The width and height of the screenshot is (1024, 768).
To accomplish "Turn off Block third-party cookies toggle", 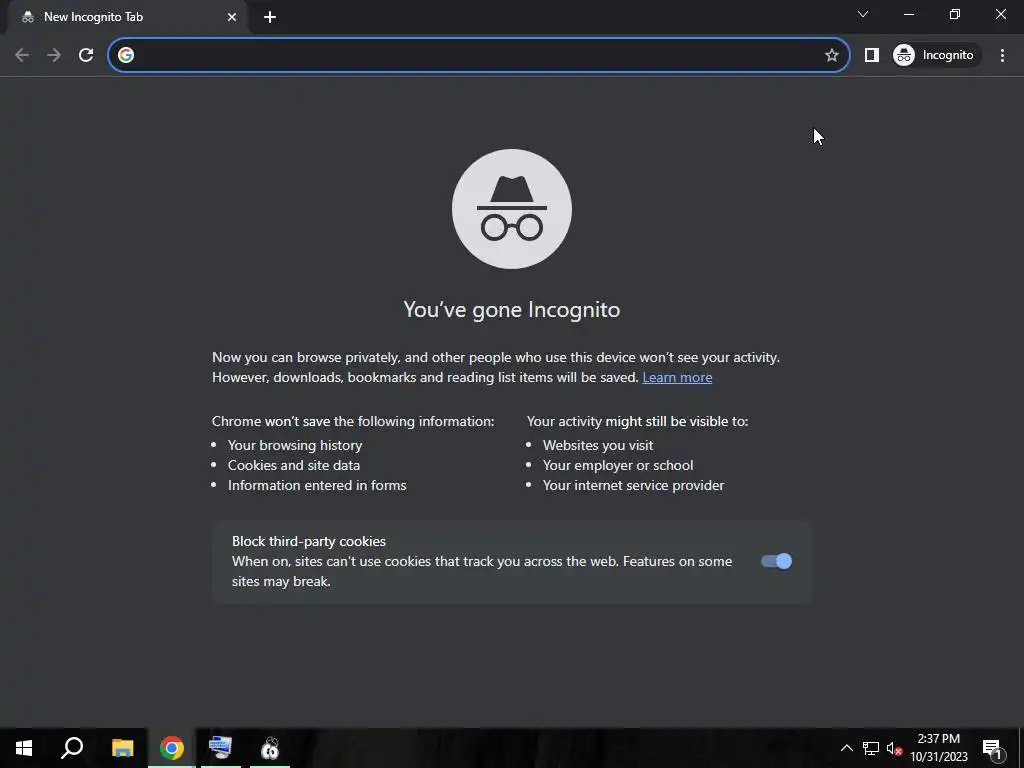I will [776, 562].
